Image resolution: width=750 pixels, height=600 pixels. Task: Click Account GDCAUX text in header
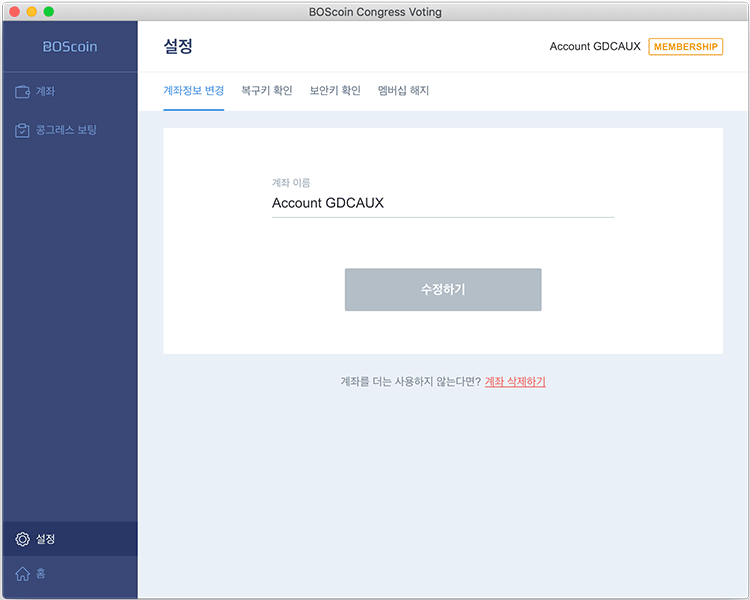point(595,46)
